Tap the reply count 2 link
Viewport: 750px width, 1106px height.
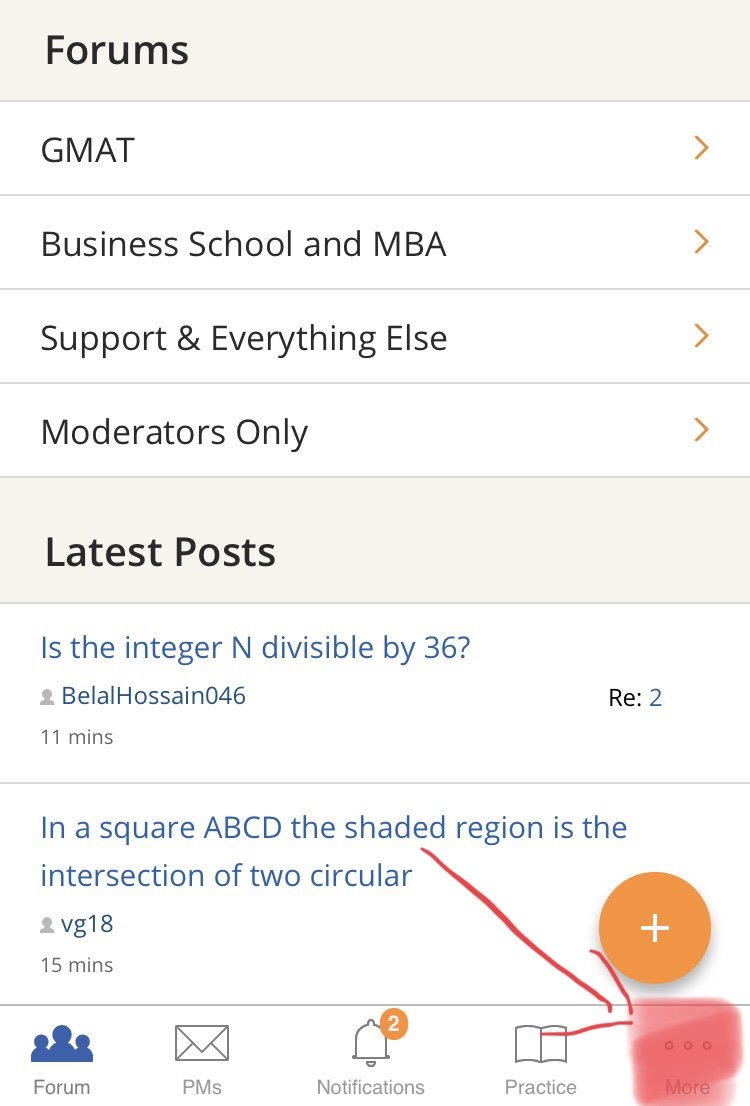[x=656, y=698]
